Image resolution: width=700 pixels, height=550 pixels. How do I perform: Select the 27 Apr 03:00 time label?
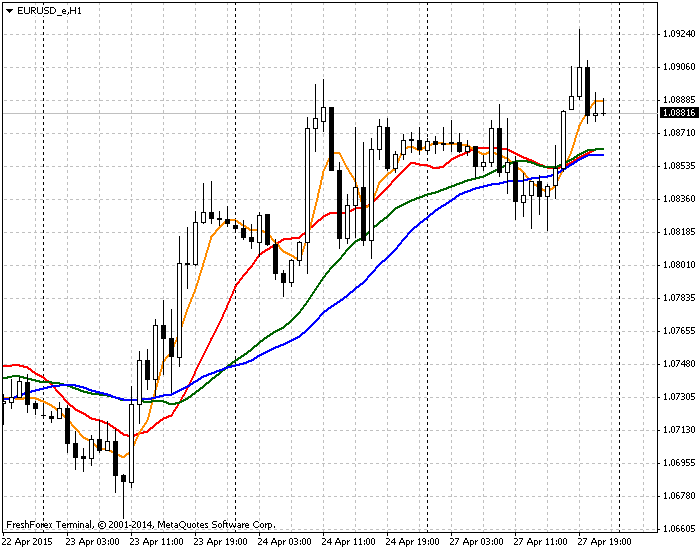tap(477, 542)
